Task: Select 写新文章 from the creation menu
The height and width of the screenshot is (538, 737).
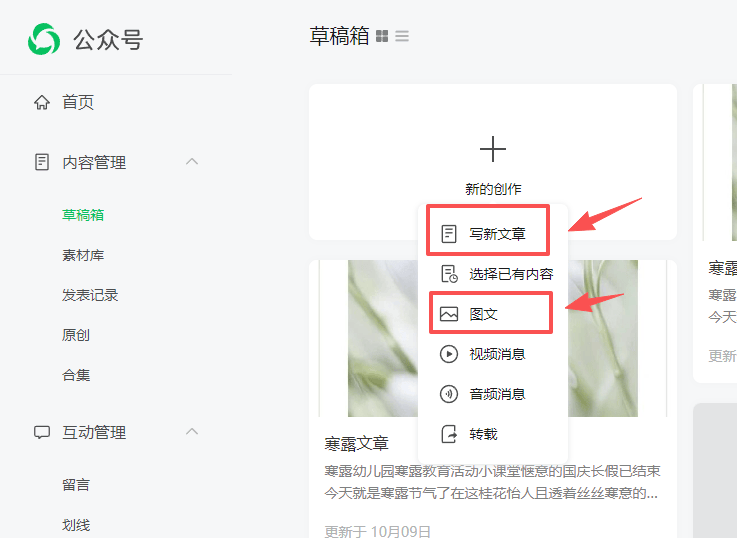Action: (x=496, y=234)
